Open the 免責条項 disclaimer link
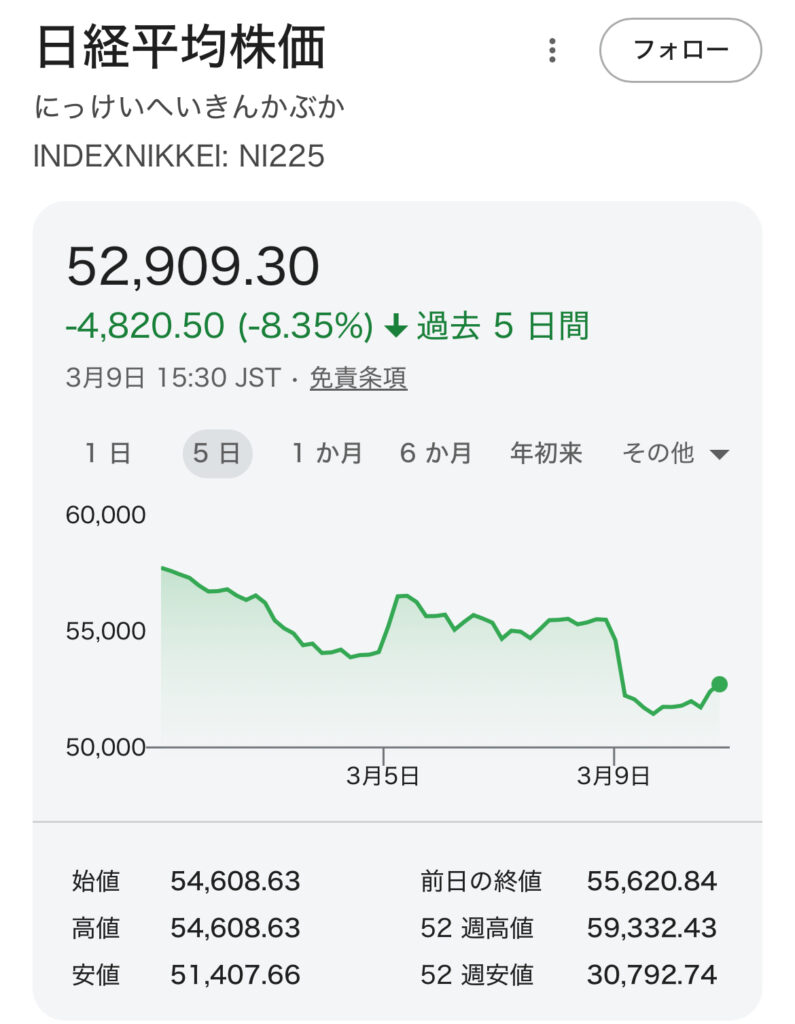This screenshot has width=795, height=1024. (x=358, y=378)
